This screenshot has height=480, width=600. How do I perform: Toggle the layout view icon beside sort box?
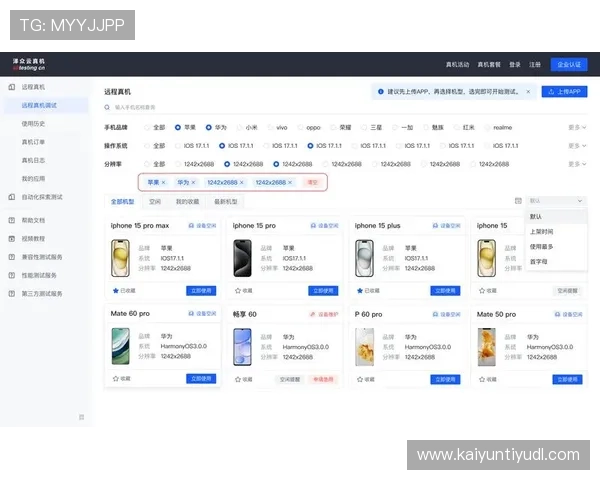click(x=518, y=201)
